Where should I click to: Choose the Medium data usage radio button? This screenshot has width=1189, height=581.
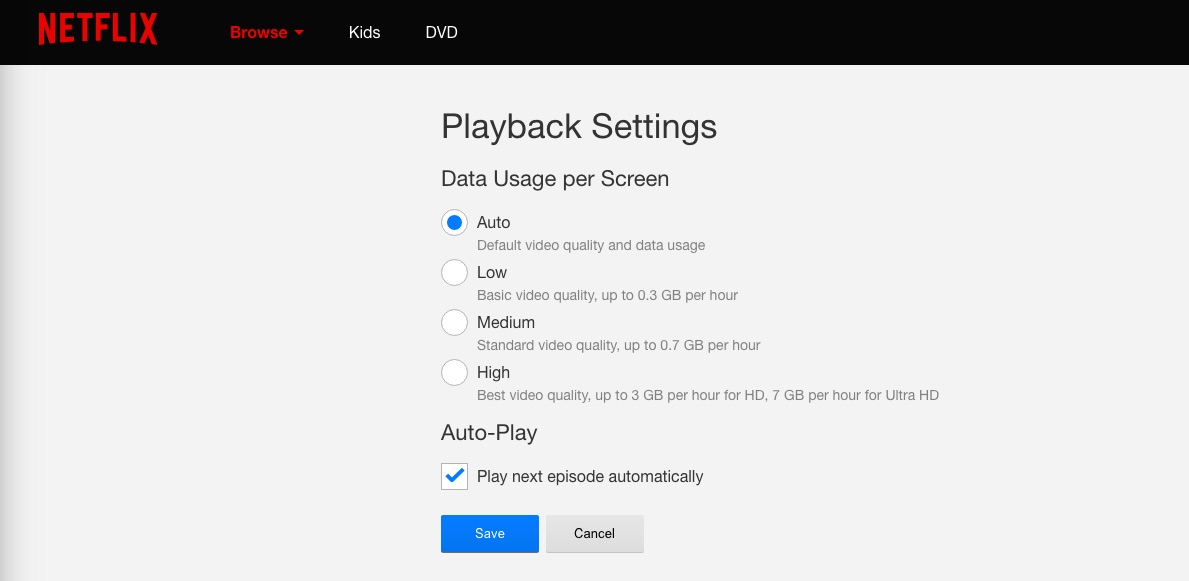(x=455, y=322)
